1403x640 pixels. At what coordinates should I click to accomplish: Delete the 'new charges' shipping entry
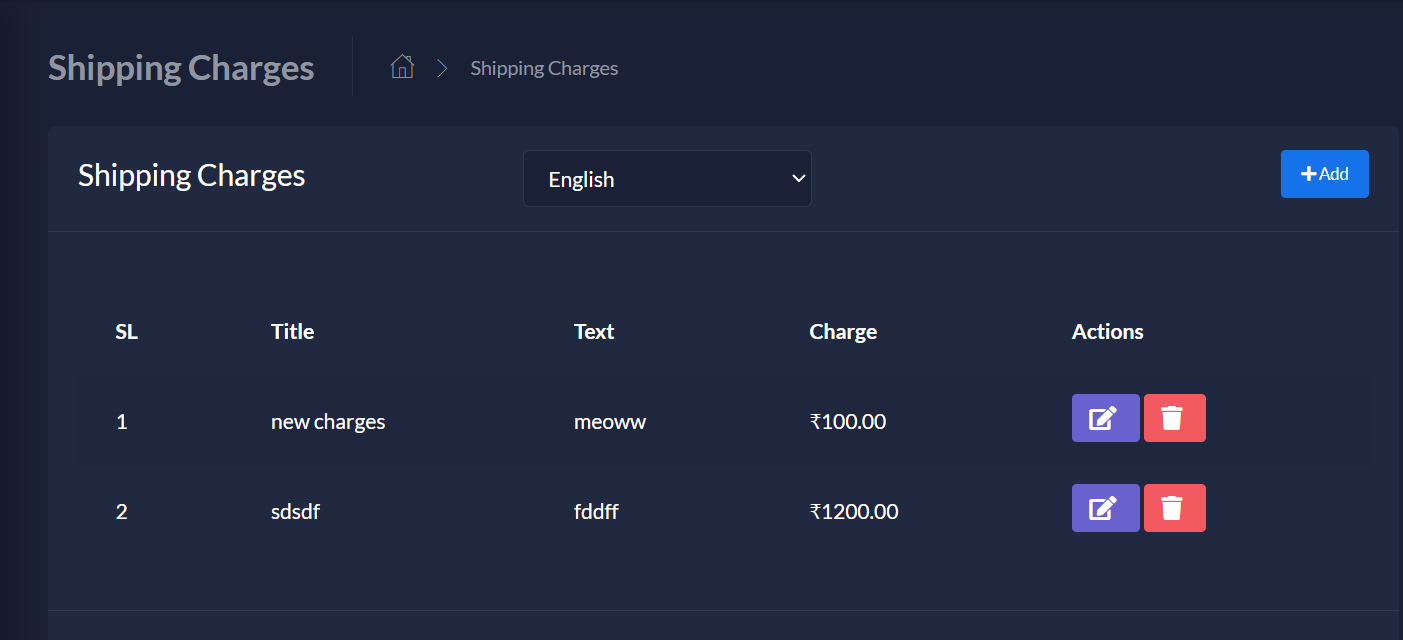click(1174, 417)
